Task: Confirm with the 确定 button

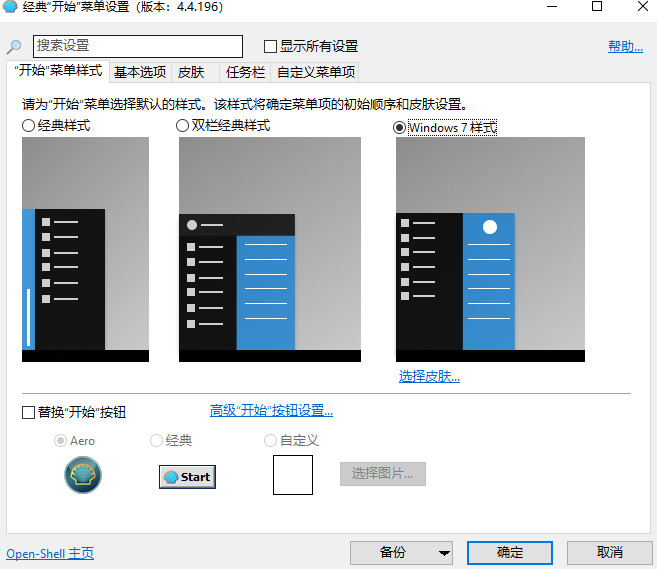Action: coord(510,553)
